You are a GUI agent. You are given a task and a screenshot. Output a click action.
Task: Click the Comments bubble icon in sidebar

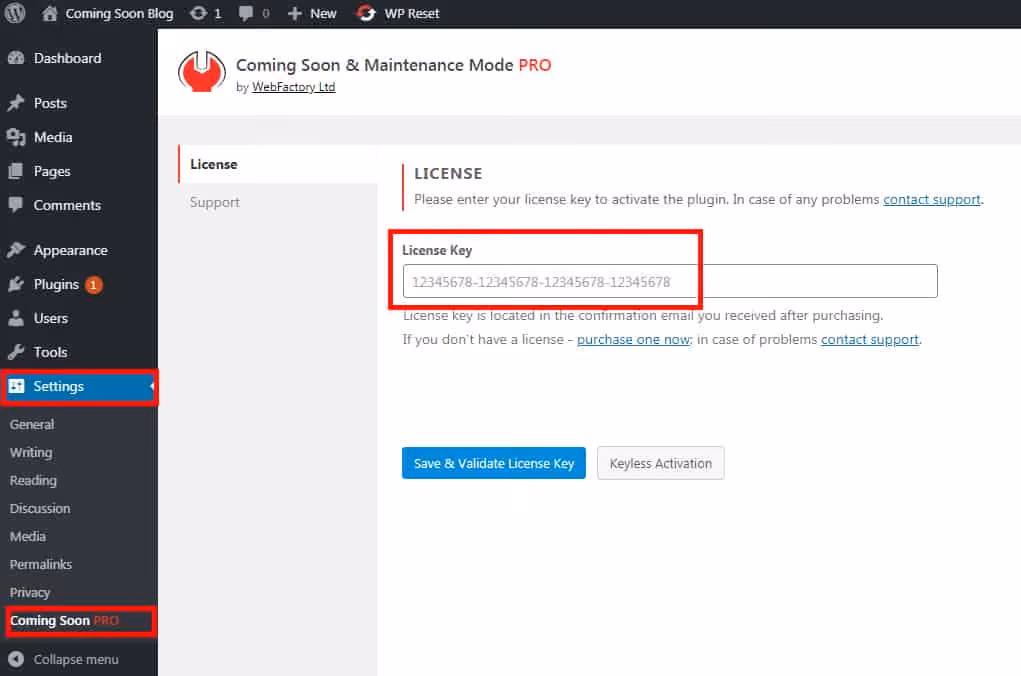click(x=16, y=205)
